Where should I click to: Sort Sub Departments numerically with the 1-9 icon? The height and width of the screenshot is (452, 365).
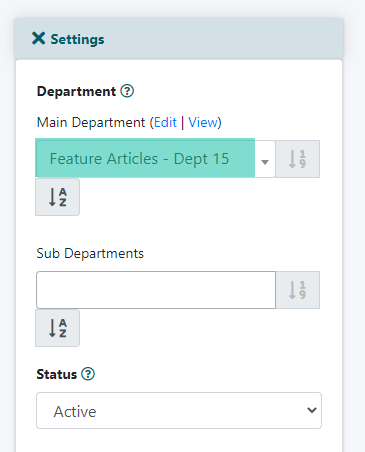point(297,290)
